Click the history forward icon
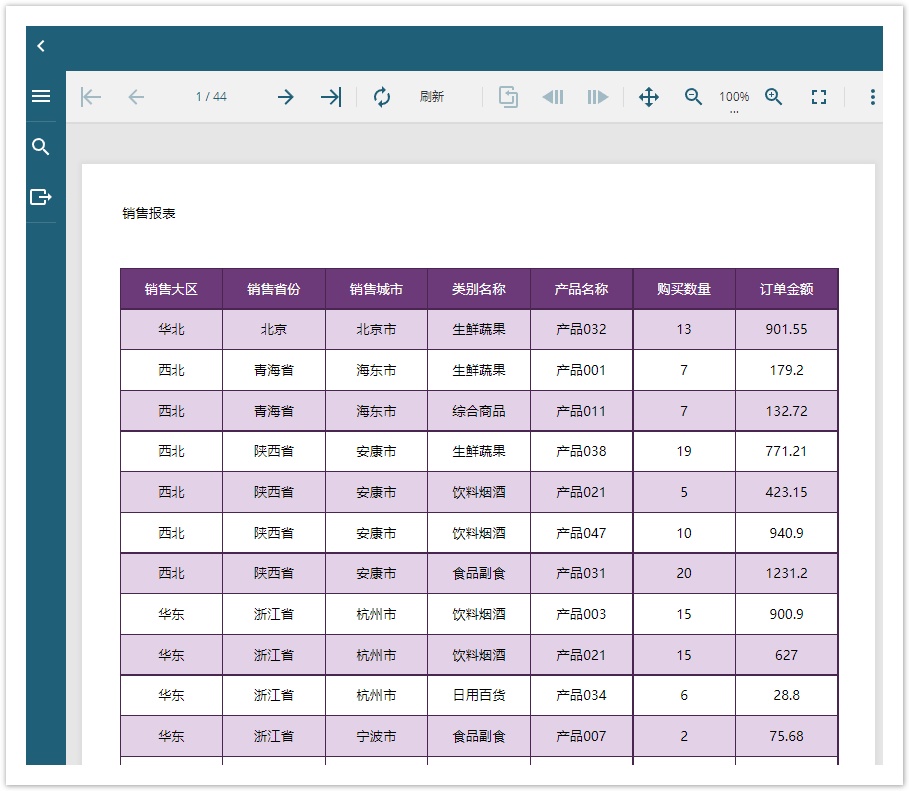Screen dimensions: 909x791 click(x=598, y=97)
